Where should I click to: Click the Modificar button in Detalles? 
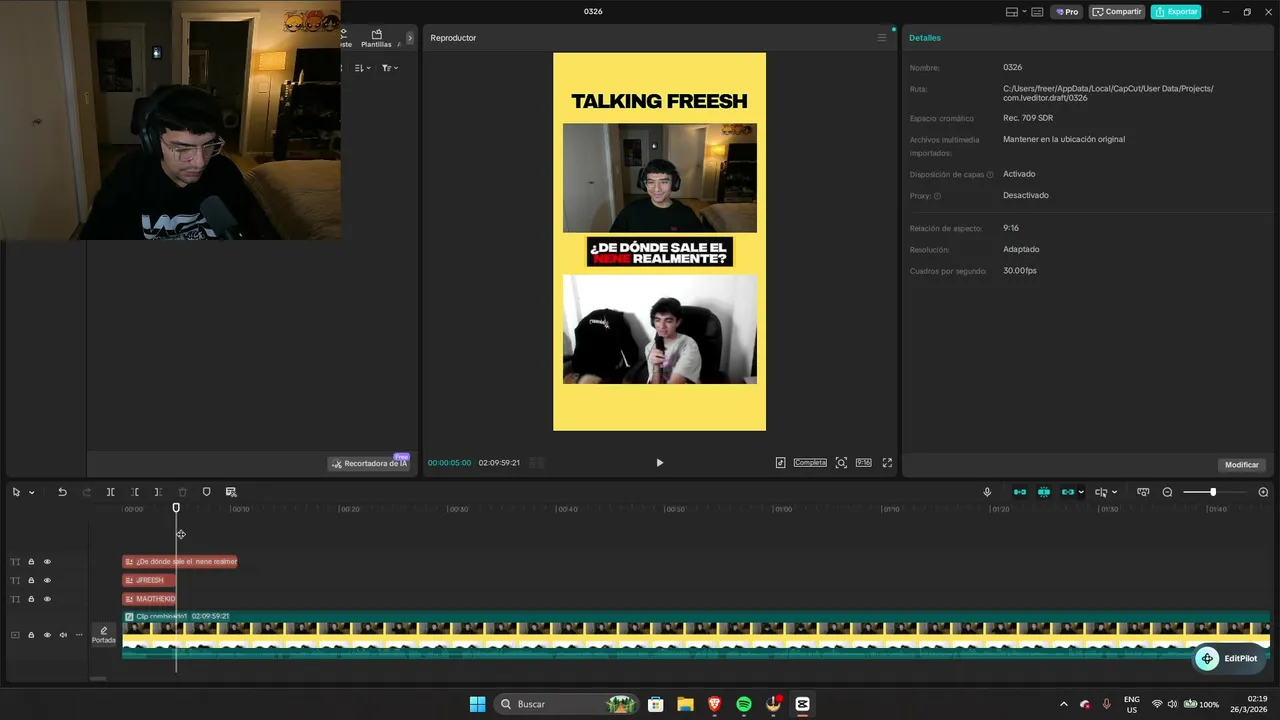1242,465
